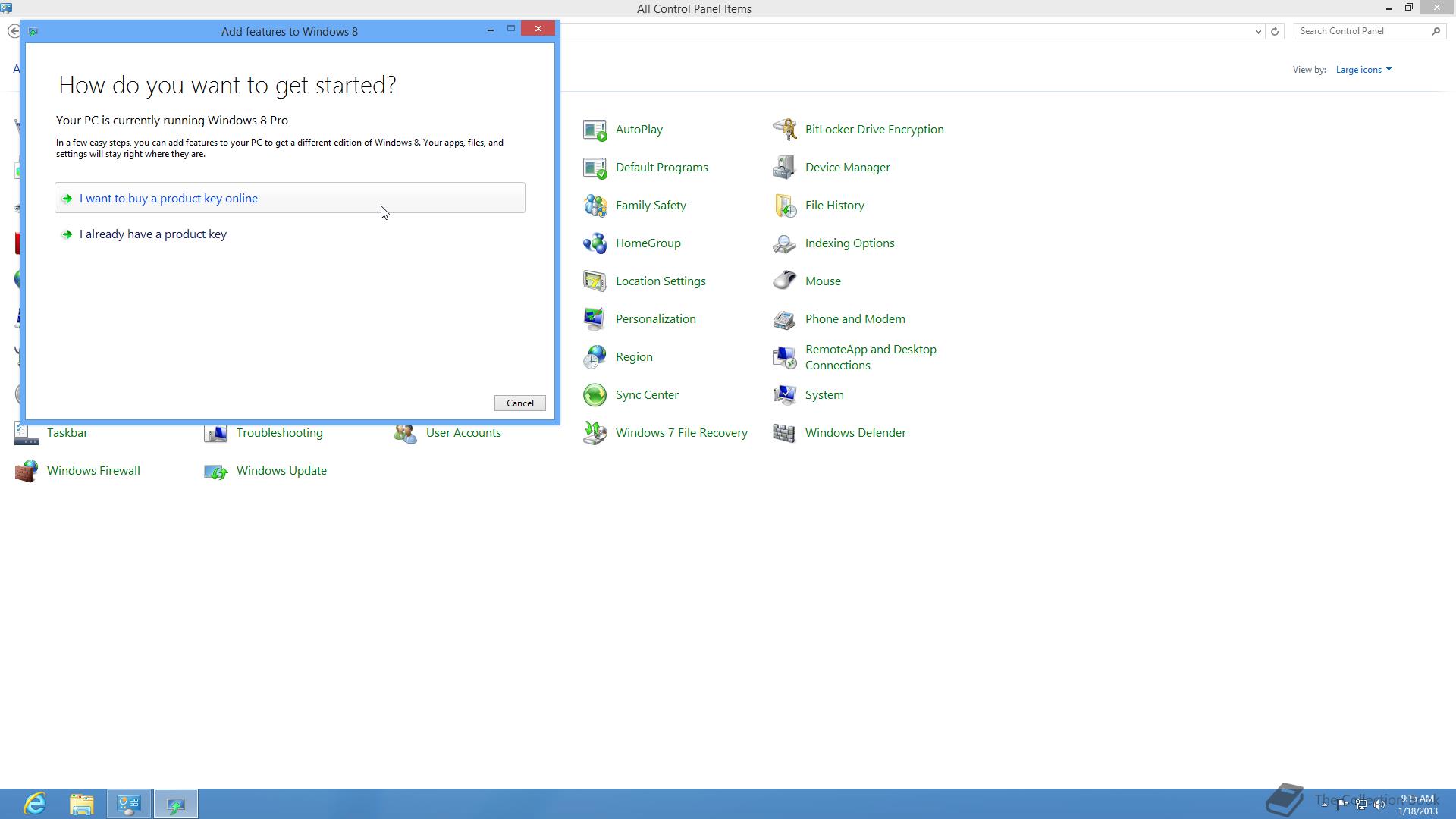Viewport: 1456px width, 819px height.
Task: Cancel the Add features dialog
Action: click(520, 403)
